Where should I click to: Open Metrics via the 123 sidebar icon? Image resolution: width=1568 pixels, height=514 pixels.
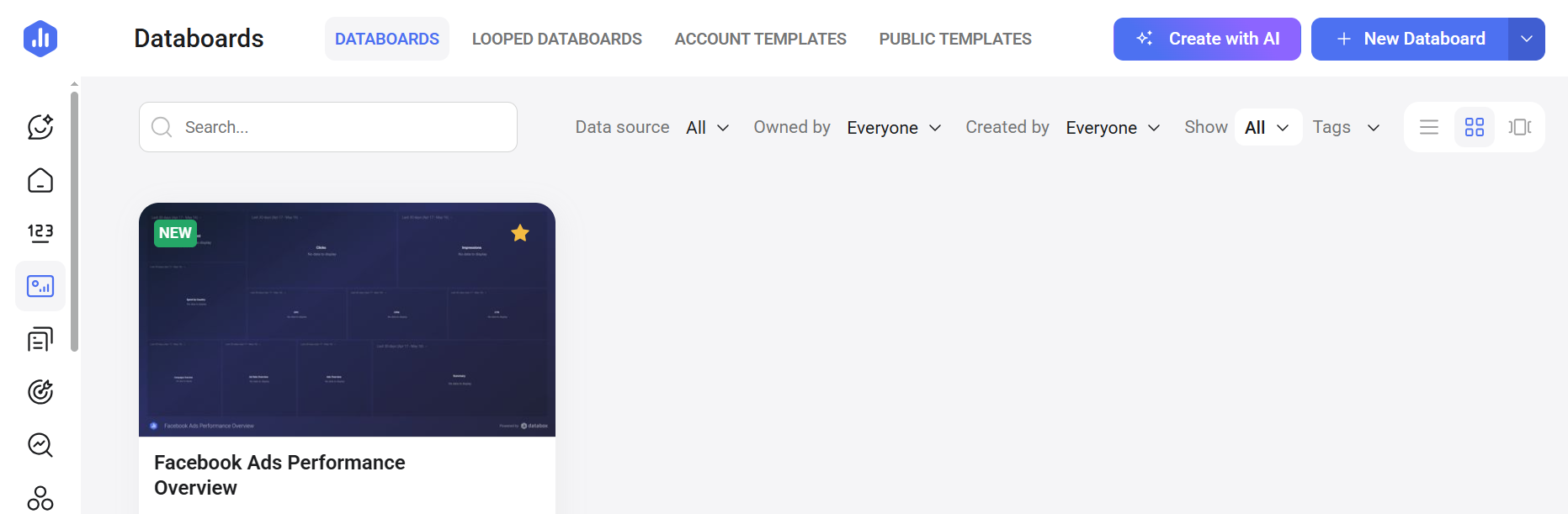point(40,233)
